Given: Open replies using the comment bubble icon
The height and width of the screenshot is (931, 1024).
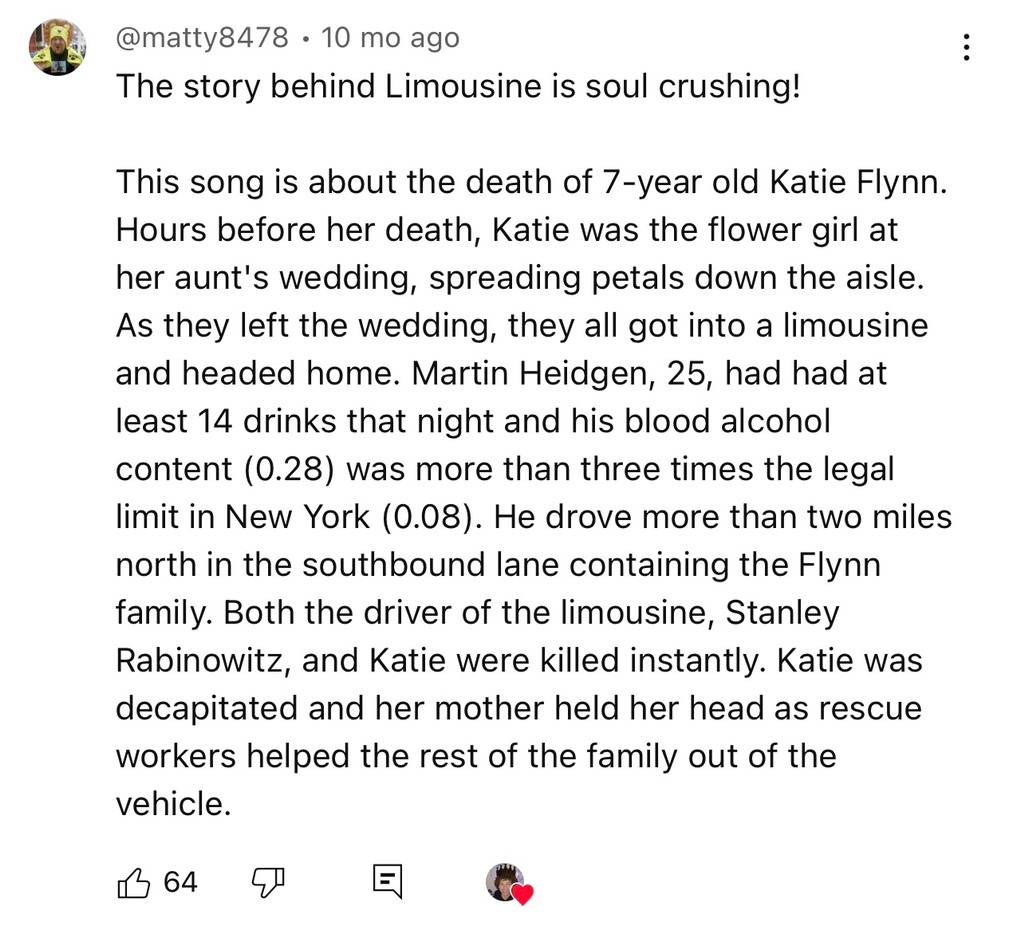Looking at the screenshot, I should [x=386, y=882].
